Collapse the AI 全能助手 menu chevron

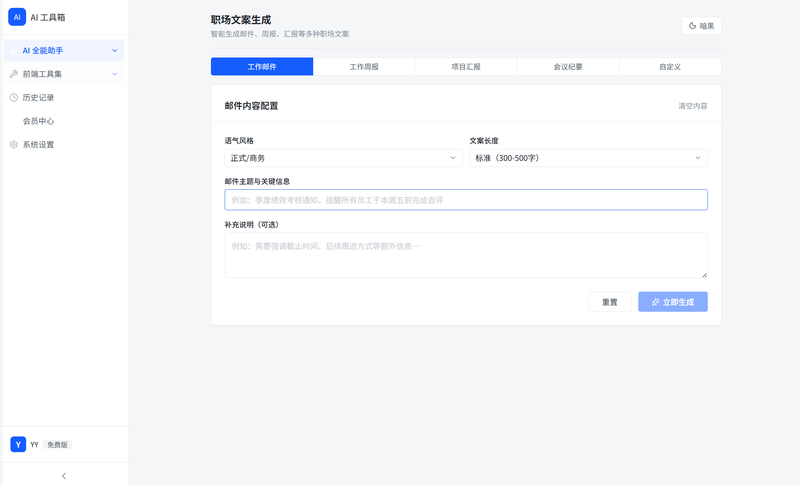(x=115, y=50)
